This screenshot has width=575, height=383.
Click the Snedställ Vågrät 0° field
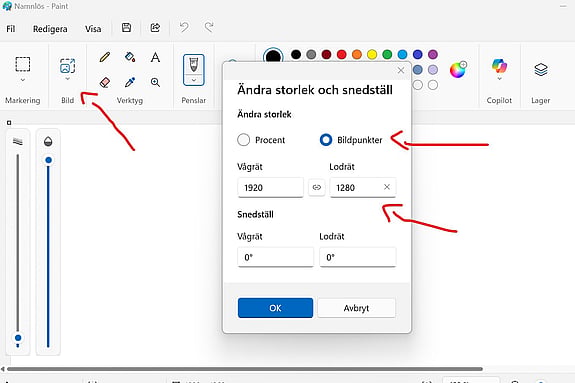point(275,257)
